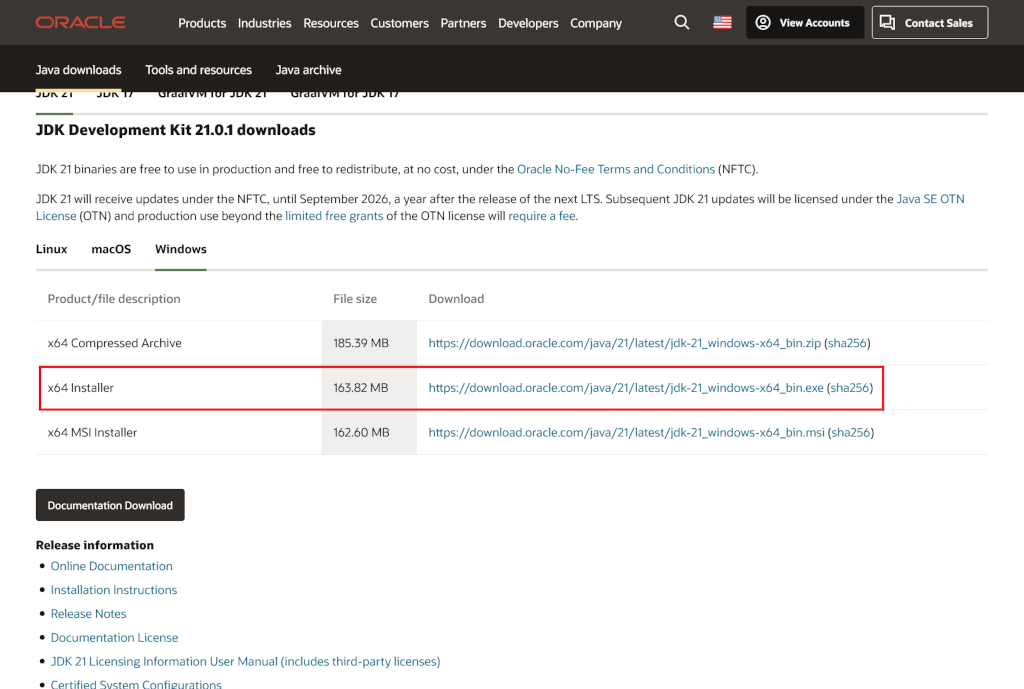Open the Customers menu
The width and height of the screenshot is (1024, 689).
(400, 23)
